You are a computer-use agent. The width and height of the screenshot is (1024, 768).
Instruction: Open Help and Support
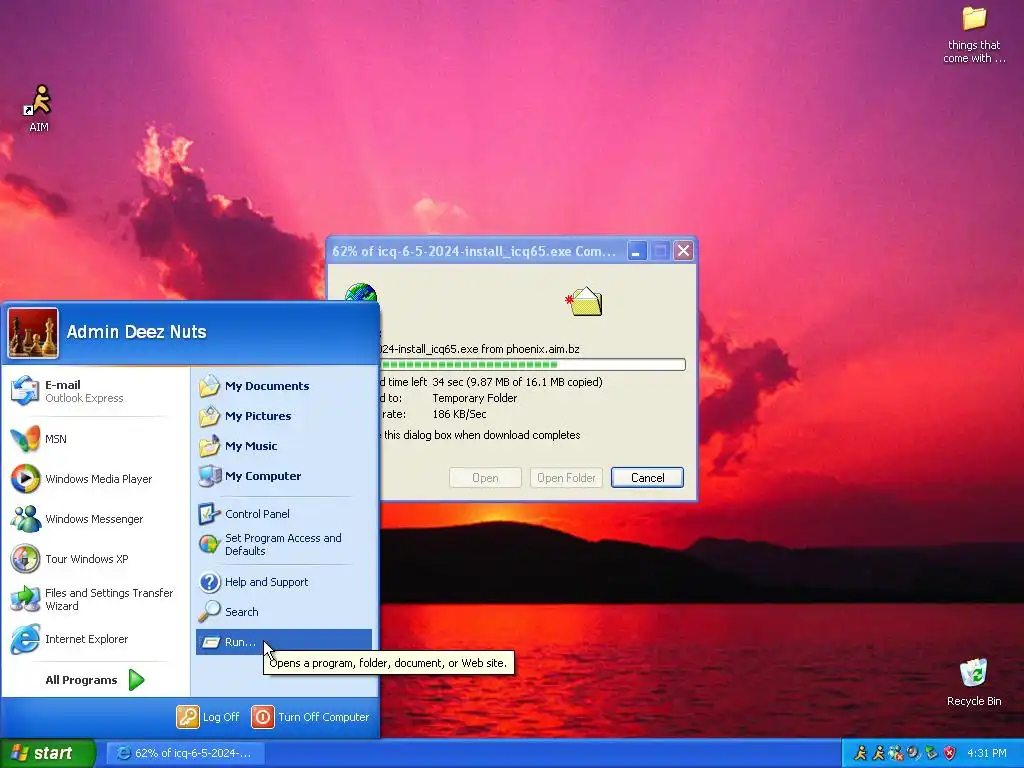click(x=283, y=582)
